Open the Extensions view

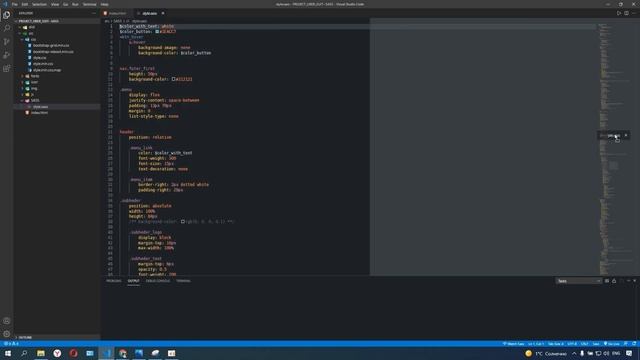click(7, 69)
